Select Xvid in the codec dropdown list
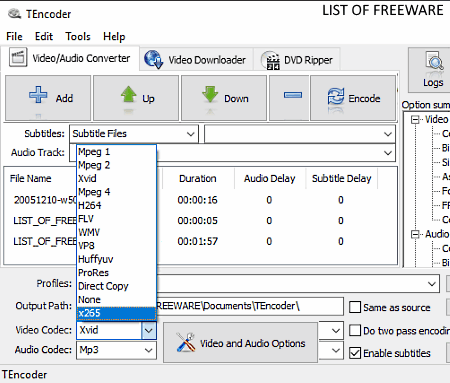450x383 pixels. click(x=116, y=178)
